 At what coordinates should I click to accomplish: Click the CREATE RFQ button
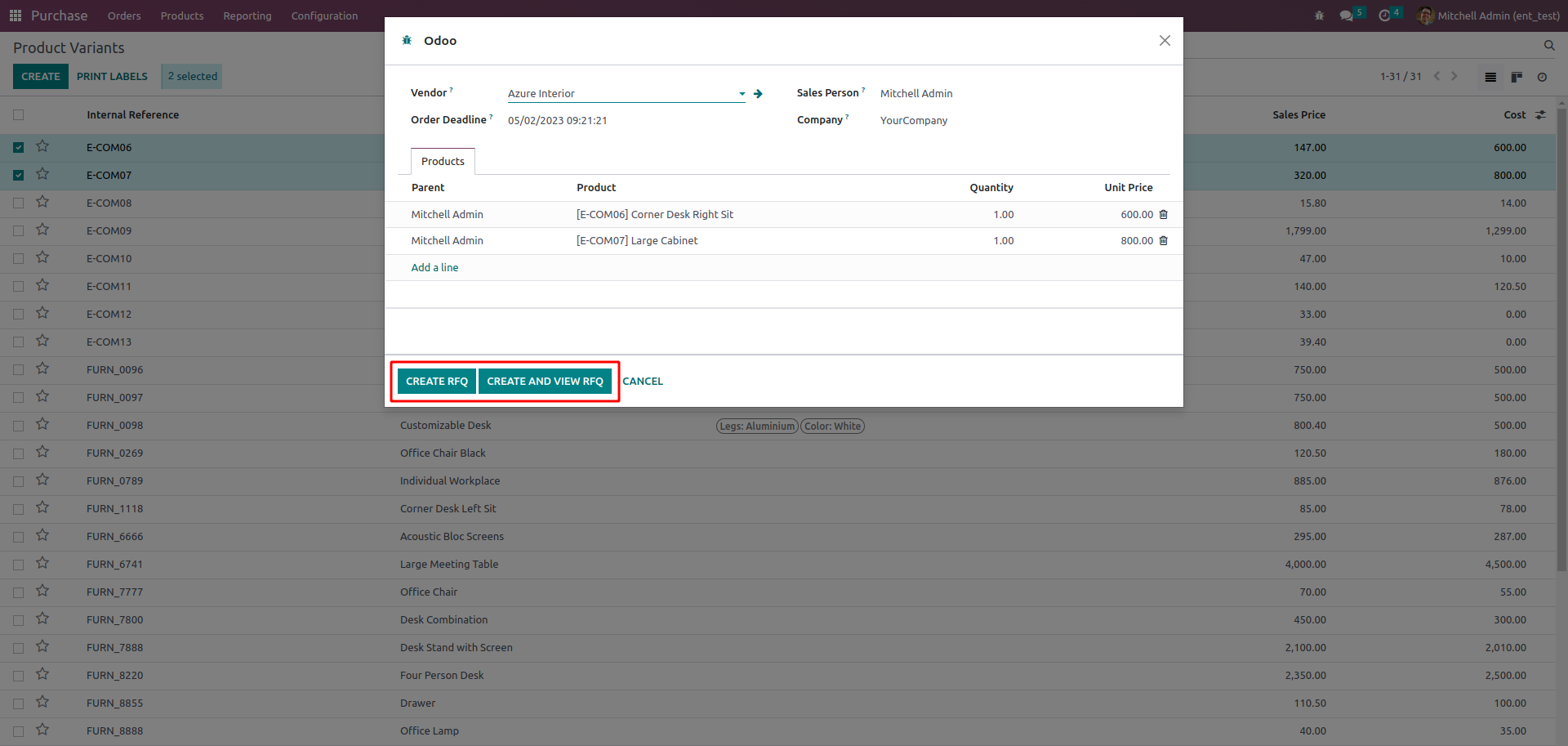point(437,381)
